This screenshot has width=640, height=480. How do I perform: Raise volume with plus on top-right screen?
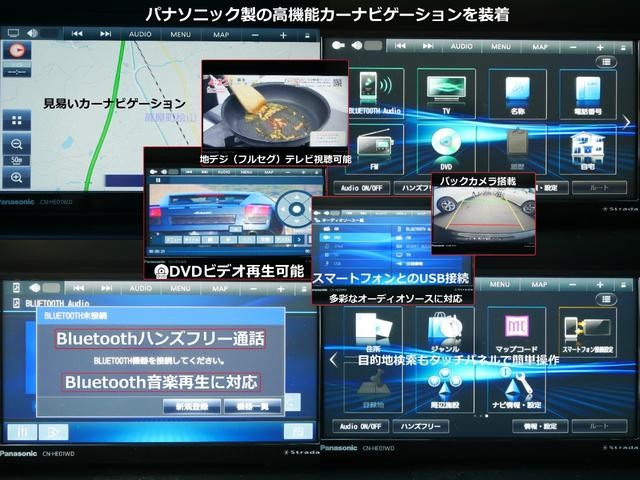[x=600, y=47]
